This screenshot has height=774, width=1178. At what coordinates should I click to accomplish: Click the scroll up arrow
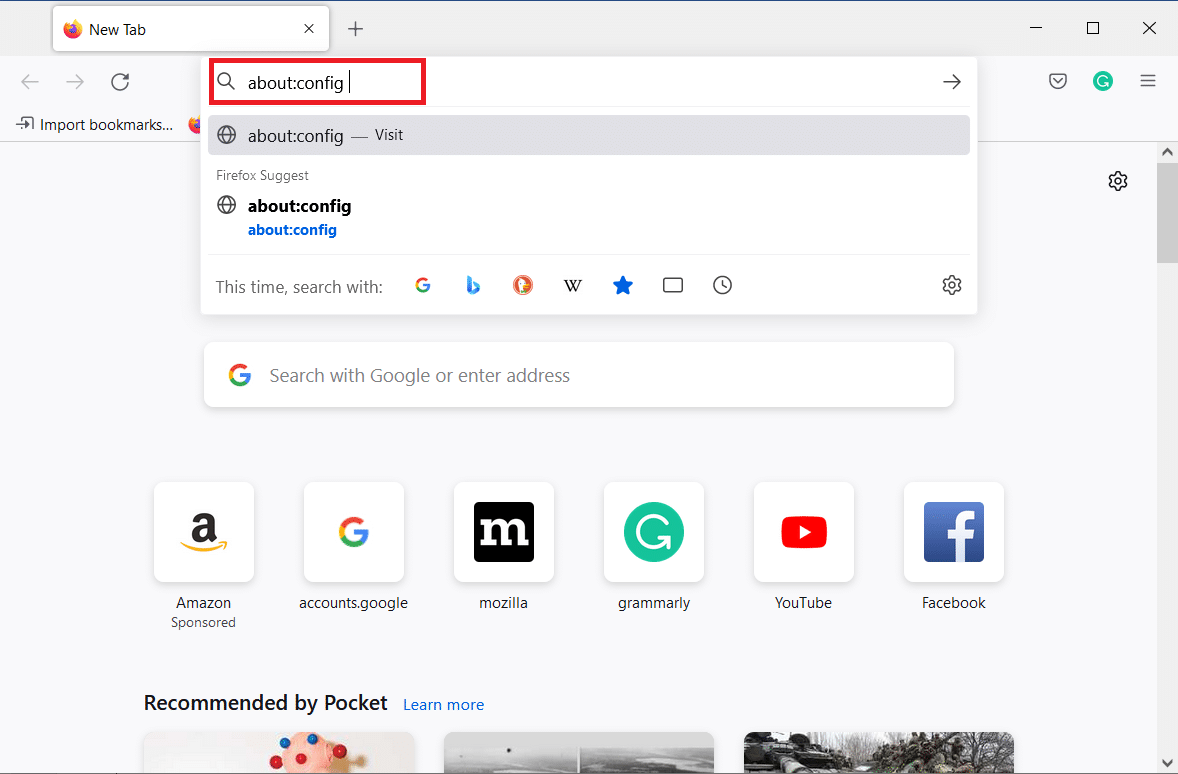click(1167, 153)
